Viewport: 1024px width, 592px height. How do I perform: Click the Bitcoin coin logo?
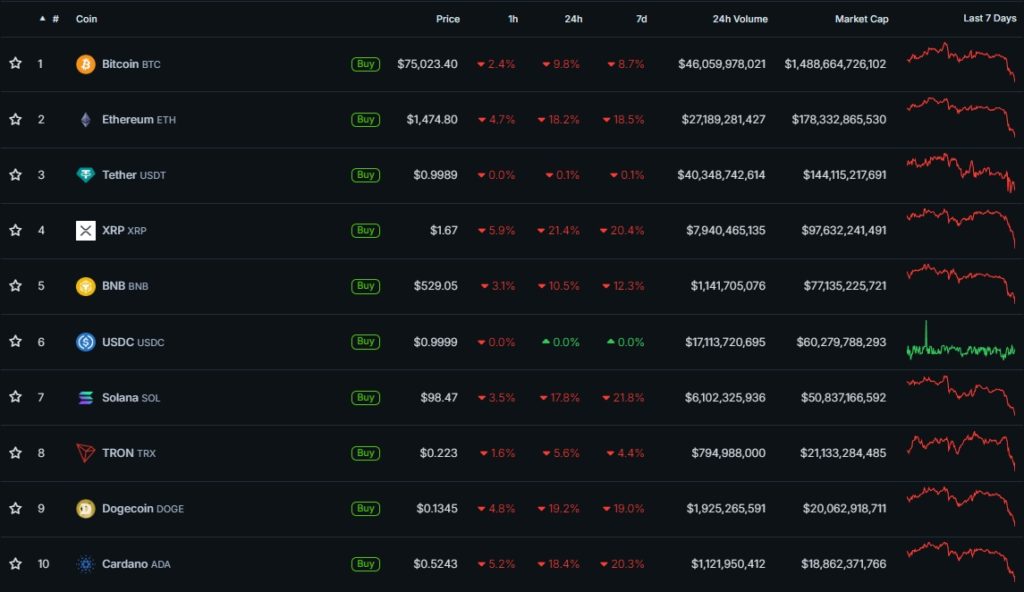click(86, 63)
